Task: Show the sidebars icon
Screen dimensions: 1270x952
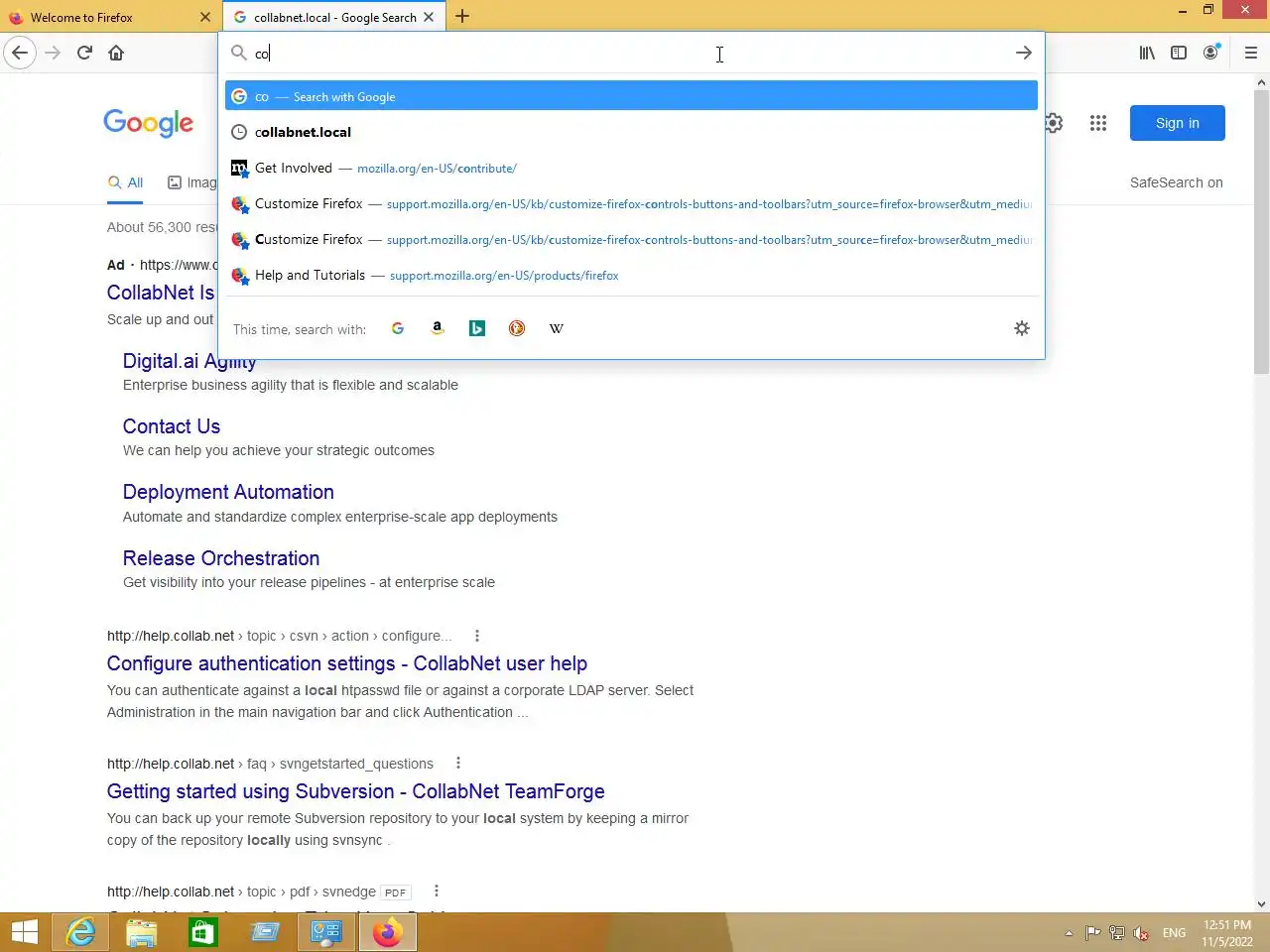Action: [1179, 53]
